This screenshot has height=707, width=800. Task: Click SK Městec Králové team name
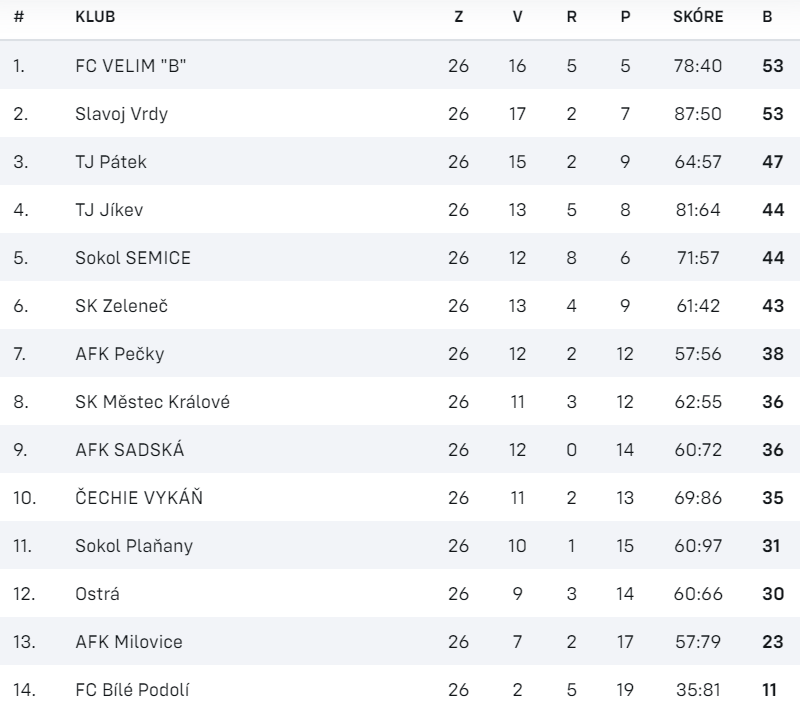click(146, 402)
